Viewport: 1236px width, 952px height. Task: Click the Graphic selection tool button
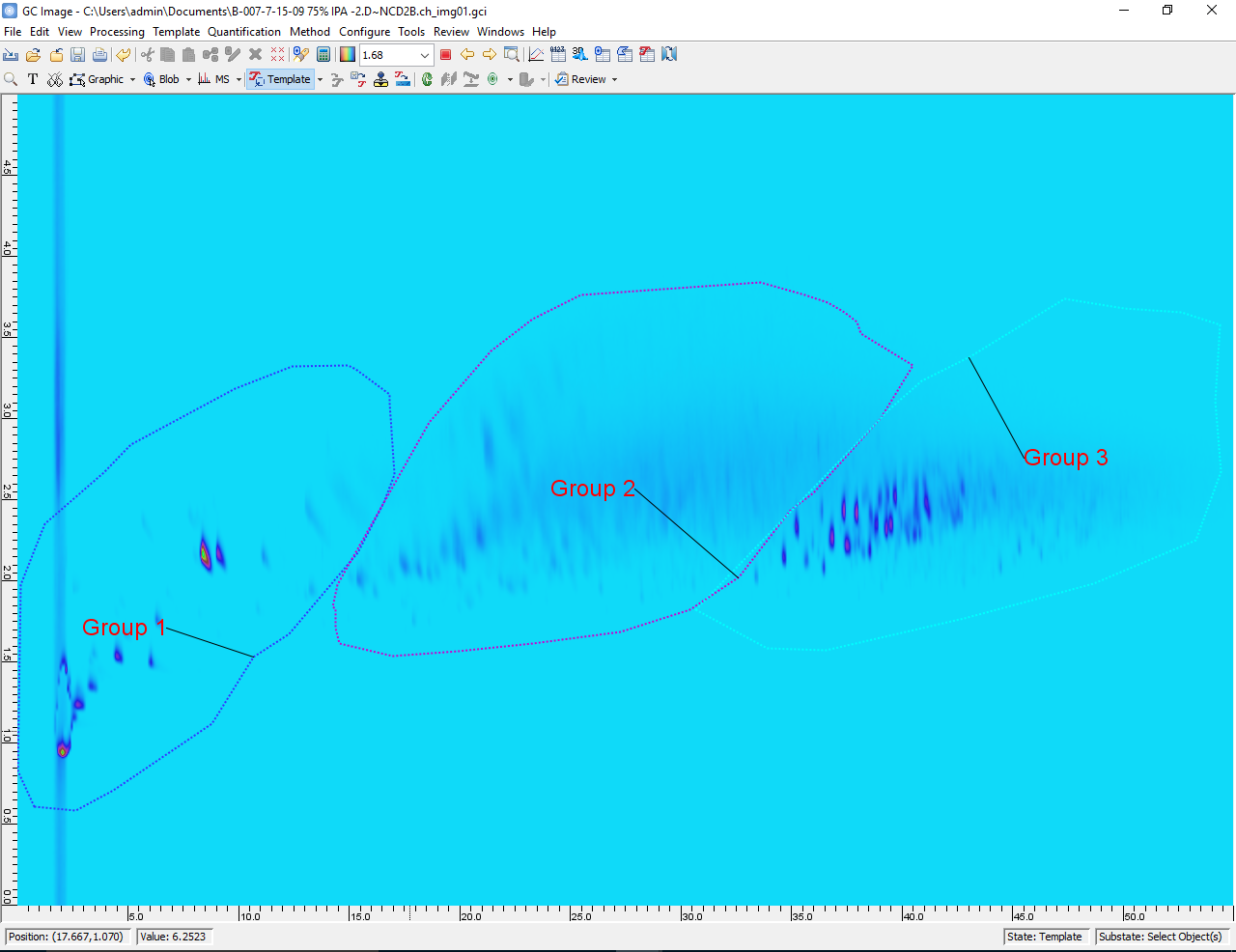[97, 79]
